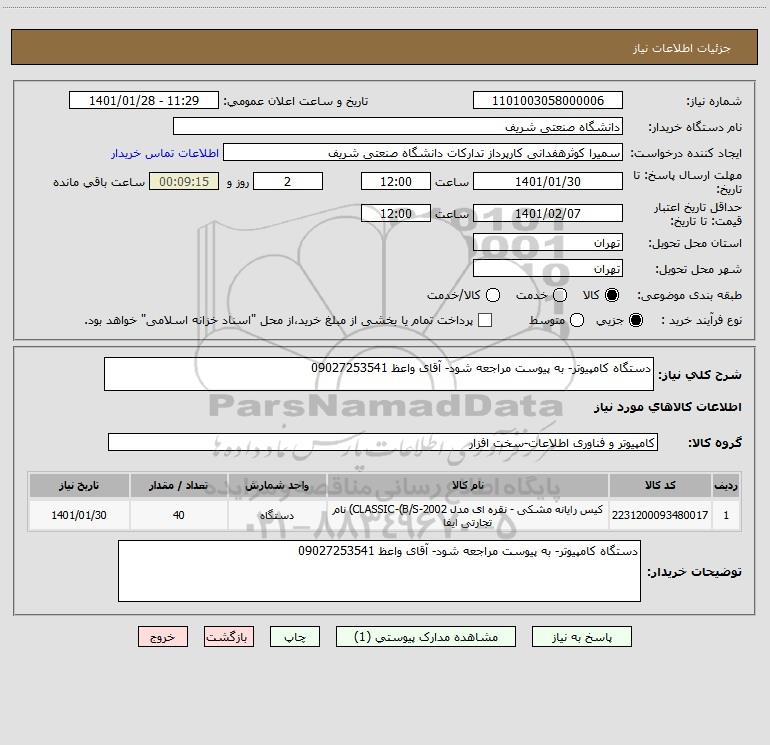Click the پاسخ به نیاز button
Screen dimensions: 770x745
coord(581,637)
